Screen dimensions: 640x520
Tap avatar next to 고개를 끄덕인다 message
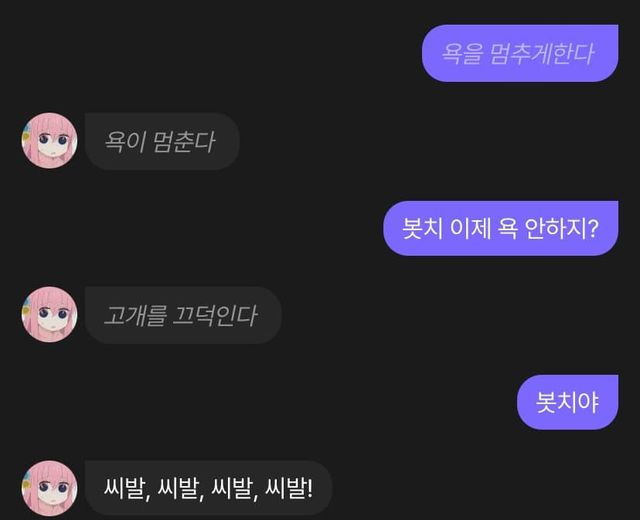click(49, 315)
